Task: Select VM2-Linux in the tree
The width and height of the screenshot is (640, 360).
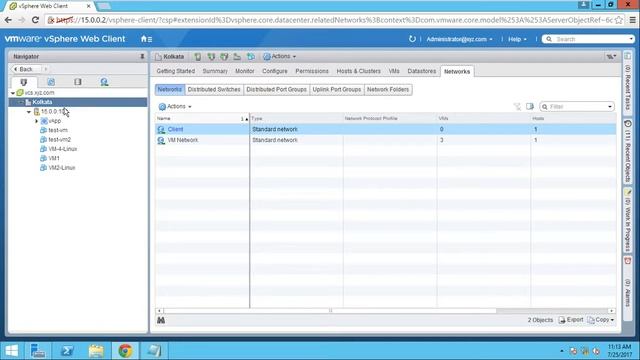Action: [62, 168]
